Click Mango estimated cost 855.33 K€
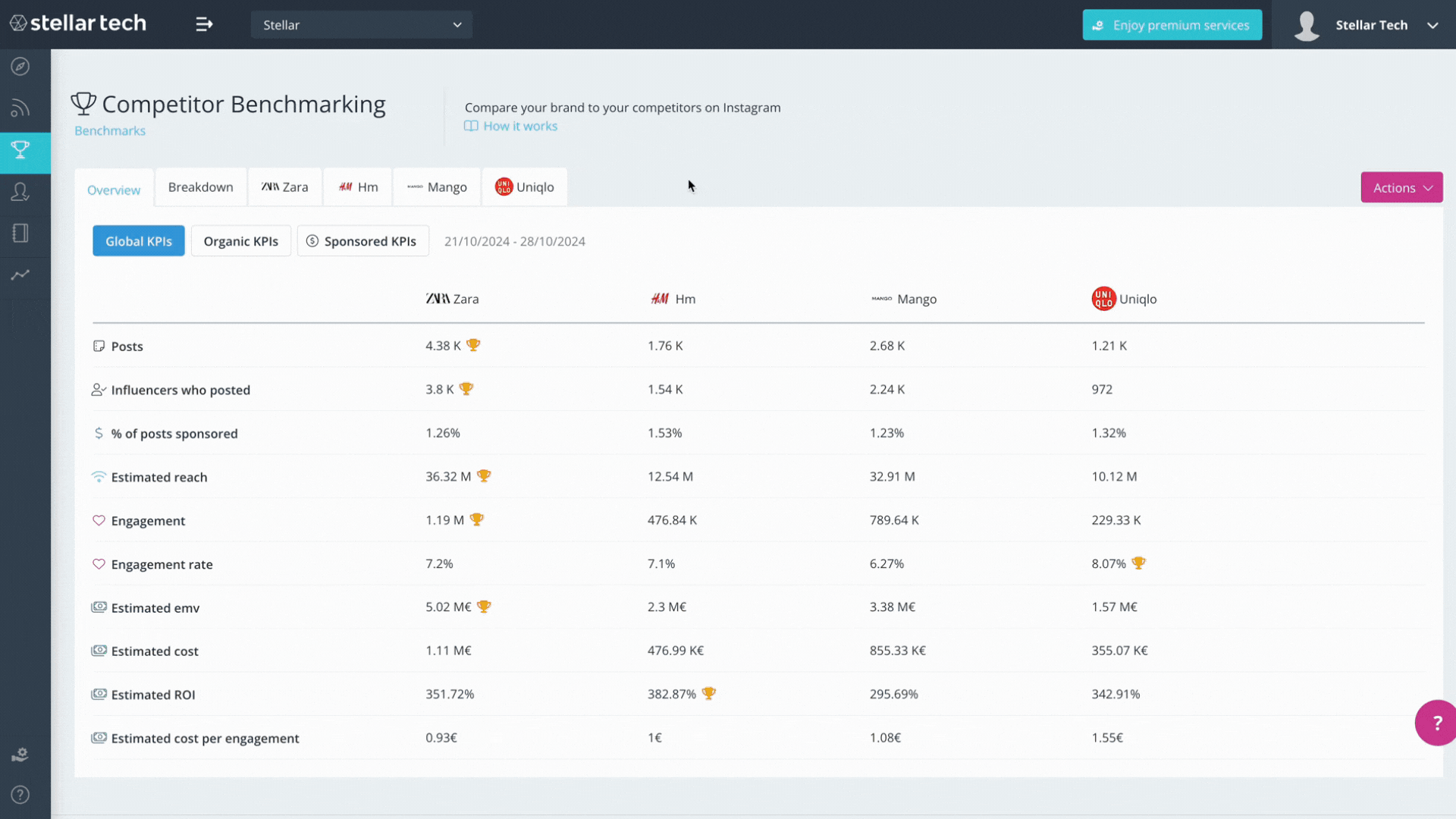This screenshot has width=1456, height=819. pos(898,651)
